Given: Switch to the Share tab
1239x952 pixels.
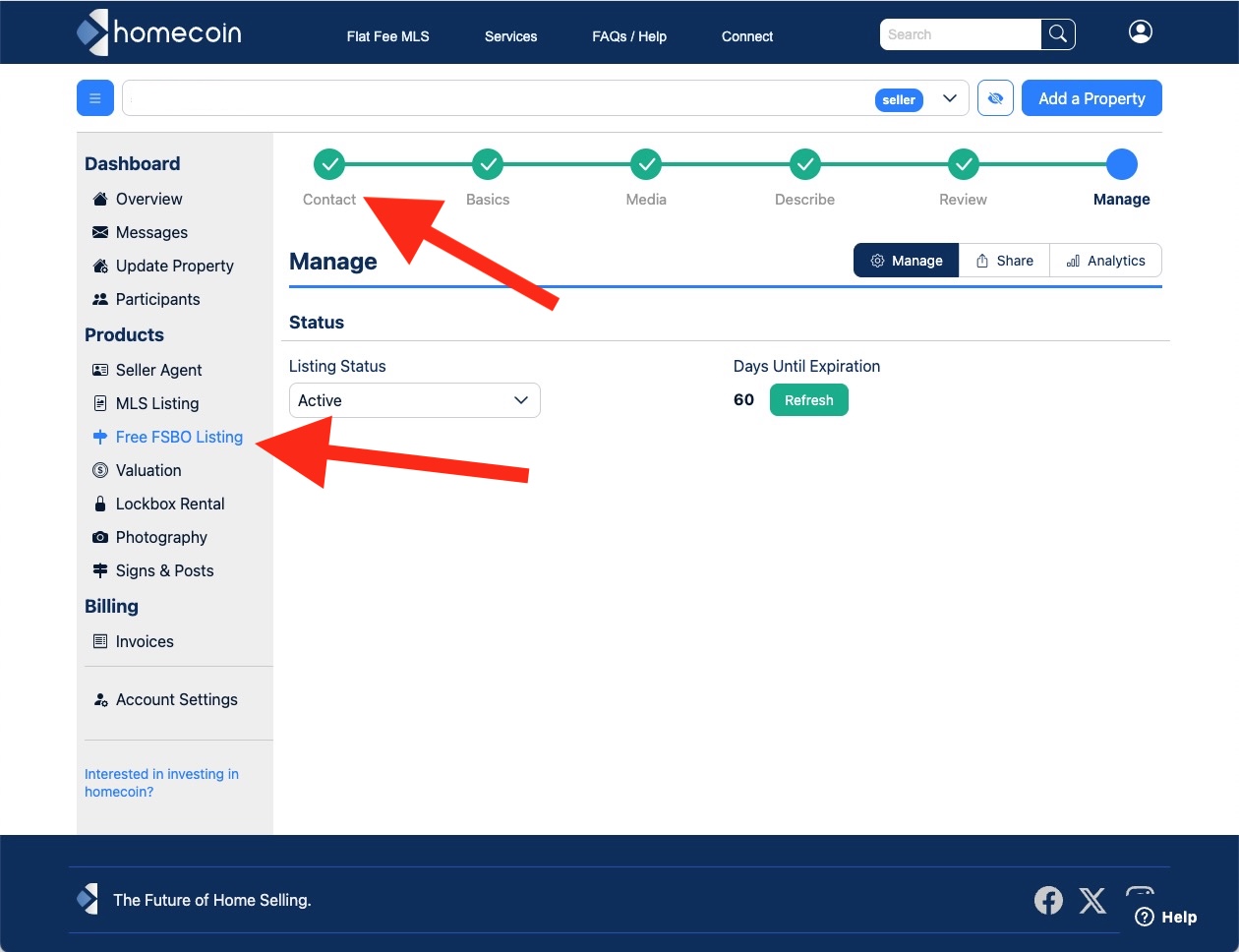Looking at the screenshot, I should (x=1004, y=261).
